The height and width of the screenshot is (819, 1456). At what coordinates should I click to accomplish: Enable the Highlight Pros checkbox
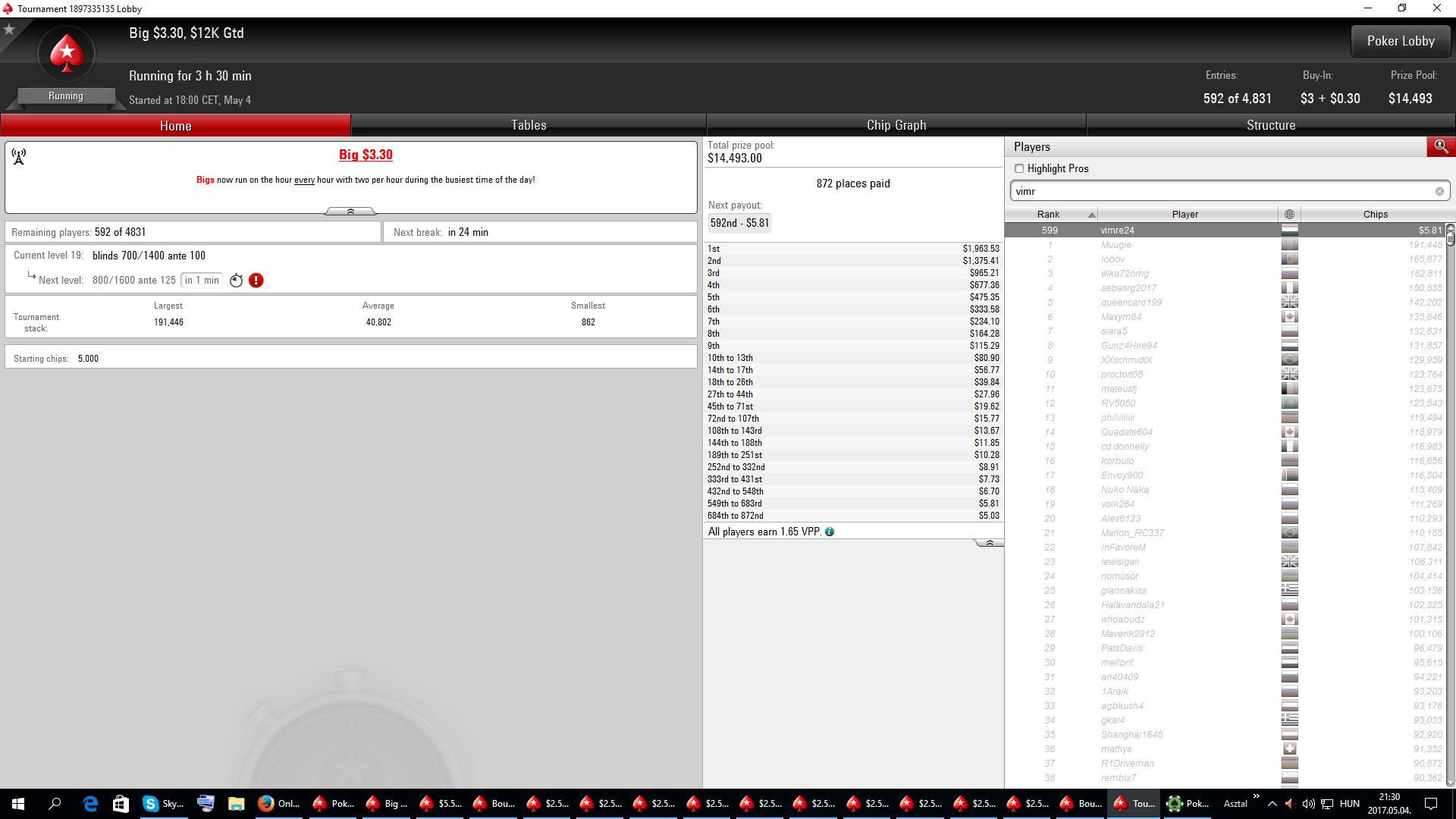[1019, 168]
